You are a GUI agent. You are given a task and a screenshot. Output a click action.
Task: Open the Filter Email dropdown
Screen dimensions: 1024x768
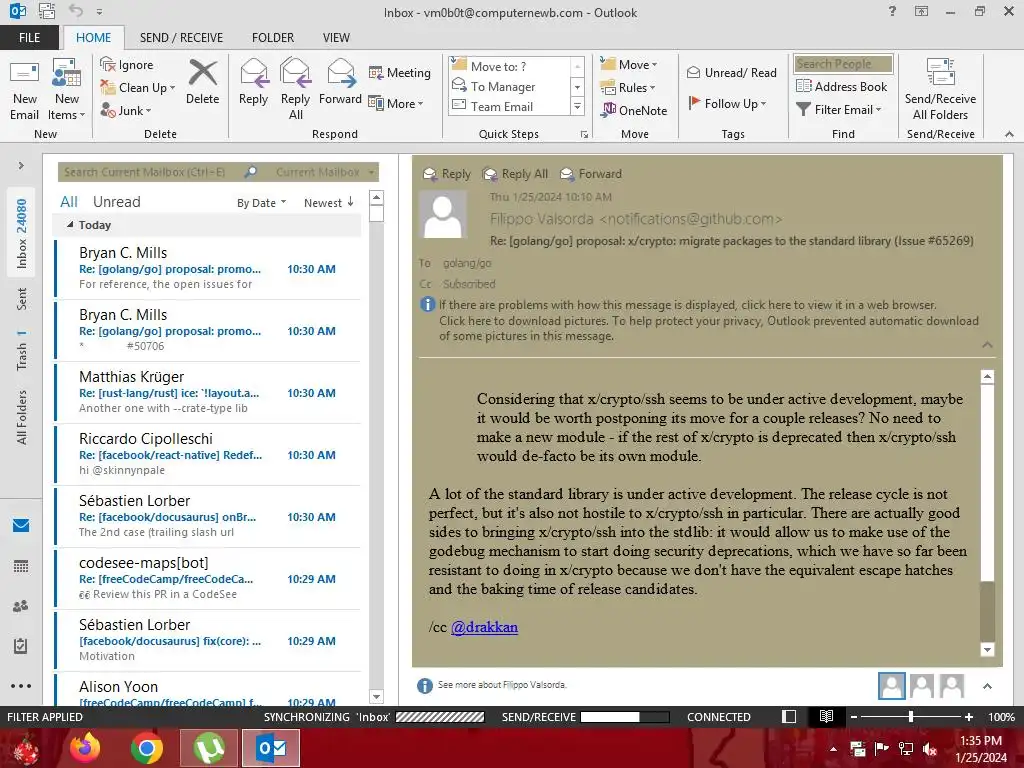(839, 110)
